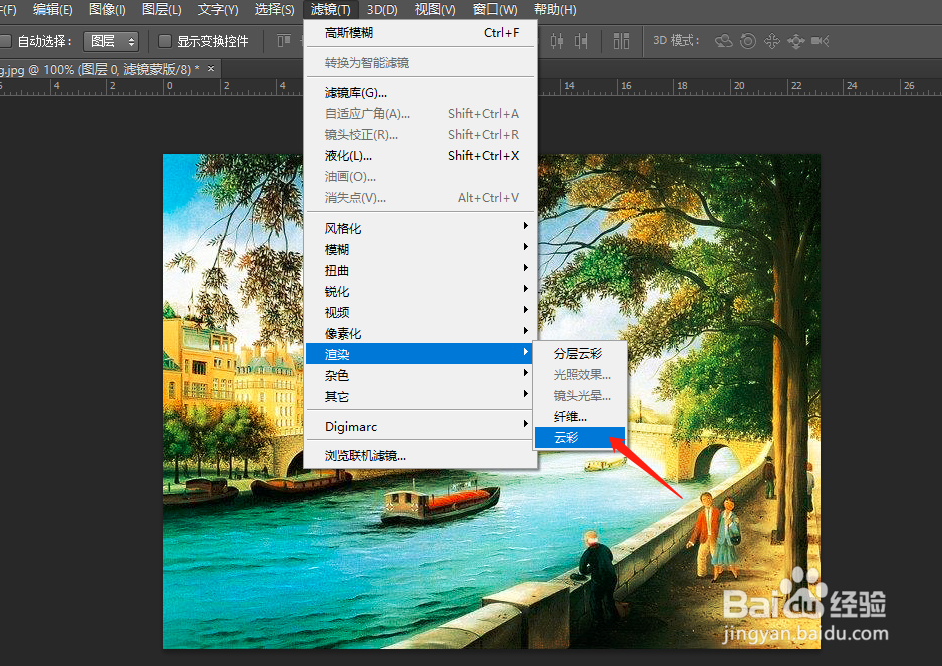Expand the 其它 filter submenu
942x666 pixels.
(x=420, y=396)
